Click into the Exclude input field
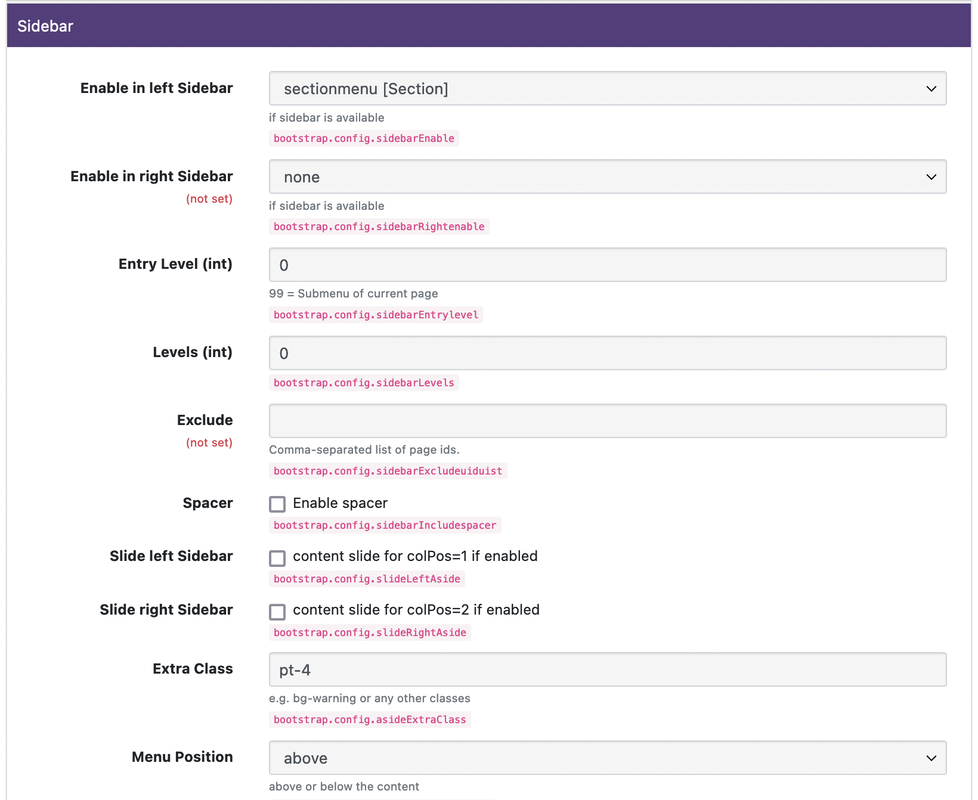Screen dimensions: 978x800 coord(608,421)
